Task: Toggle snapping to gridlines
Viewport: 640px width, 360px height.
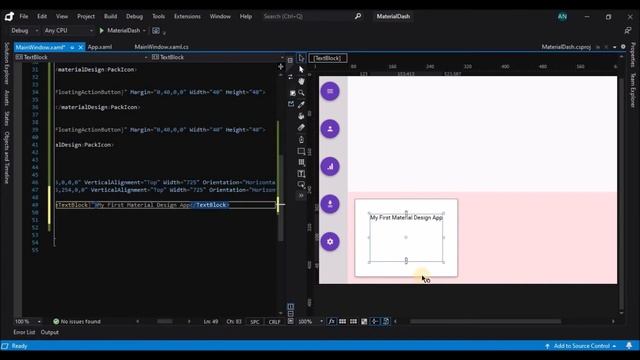Action: click(353, 322)
